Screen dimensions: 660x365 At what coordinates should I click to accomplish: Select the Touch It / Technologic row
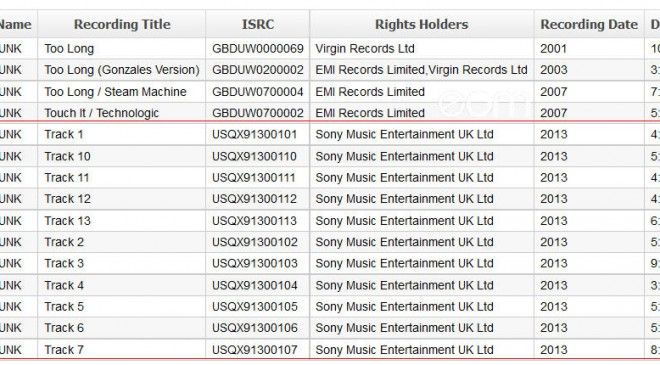tap(330, 113)
